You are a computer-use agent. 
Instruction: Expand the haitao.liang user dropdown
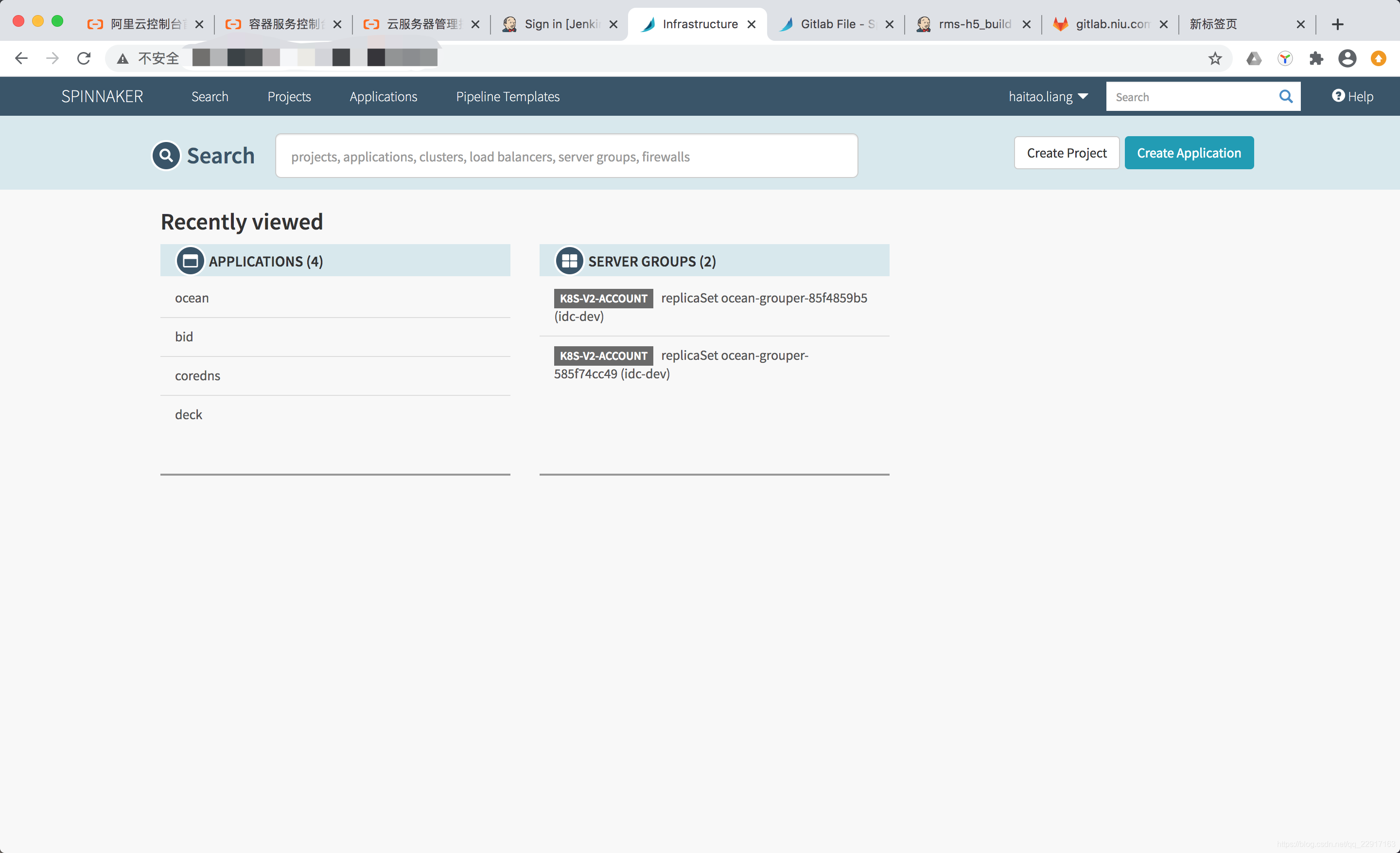click(x=1048, y=97)
